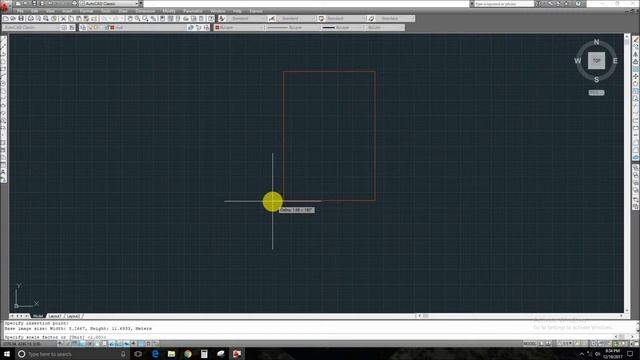Select the Multiline Text tool

tap(3, 173)
